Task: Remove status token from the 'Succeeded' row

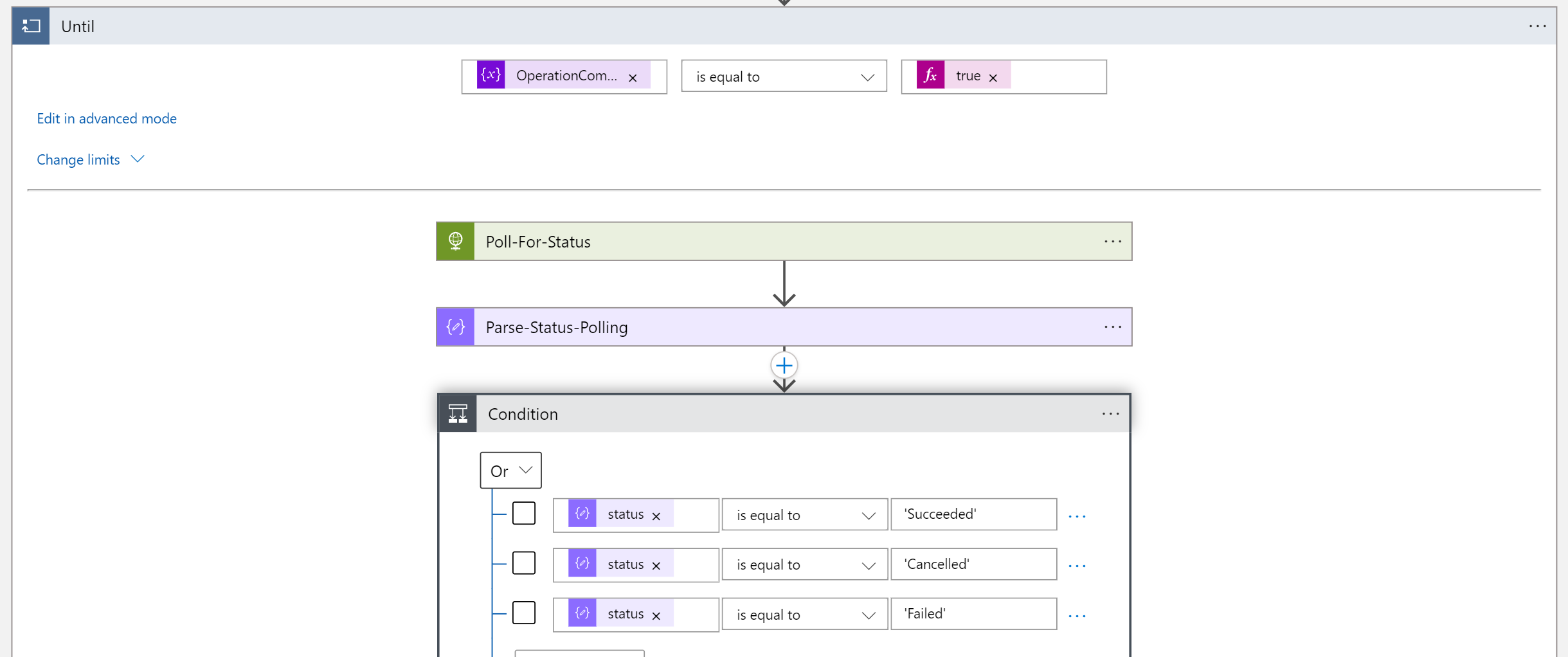Action: [656, 516]
